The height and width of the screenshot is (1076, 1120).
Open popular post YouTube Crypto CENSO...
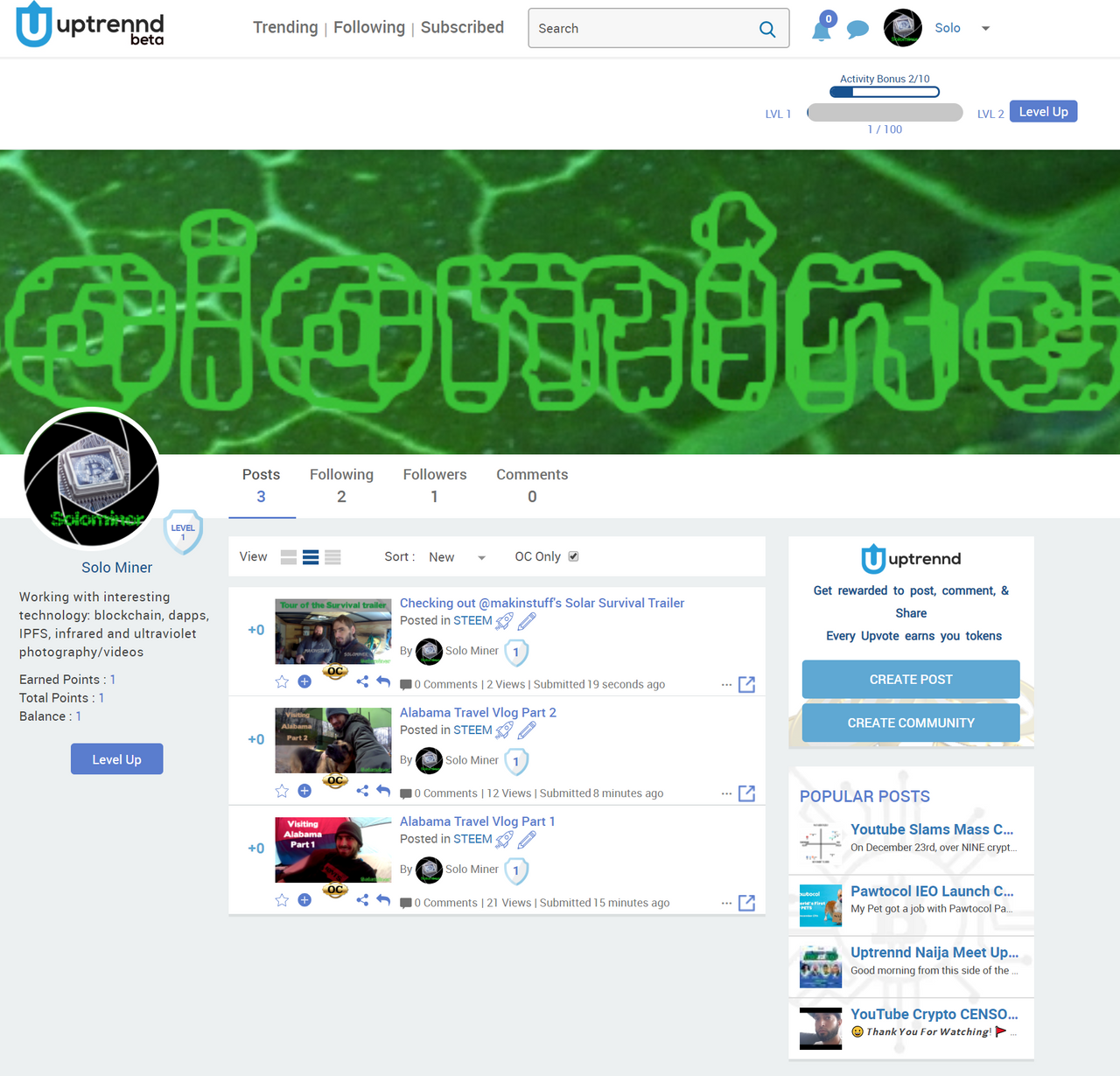tap(934, 1015)
